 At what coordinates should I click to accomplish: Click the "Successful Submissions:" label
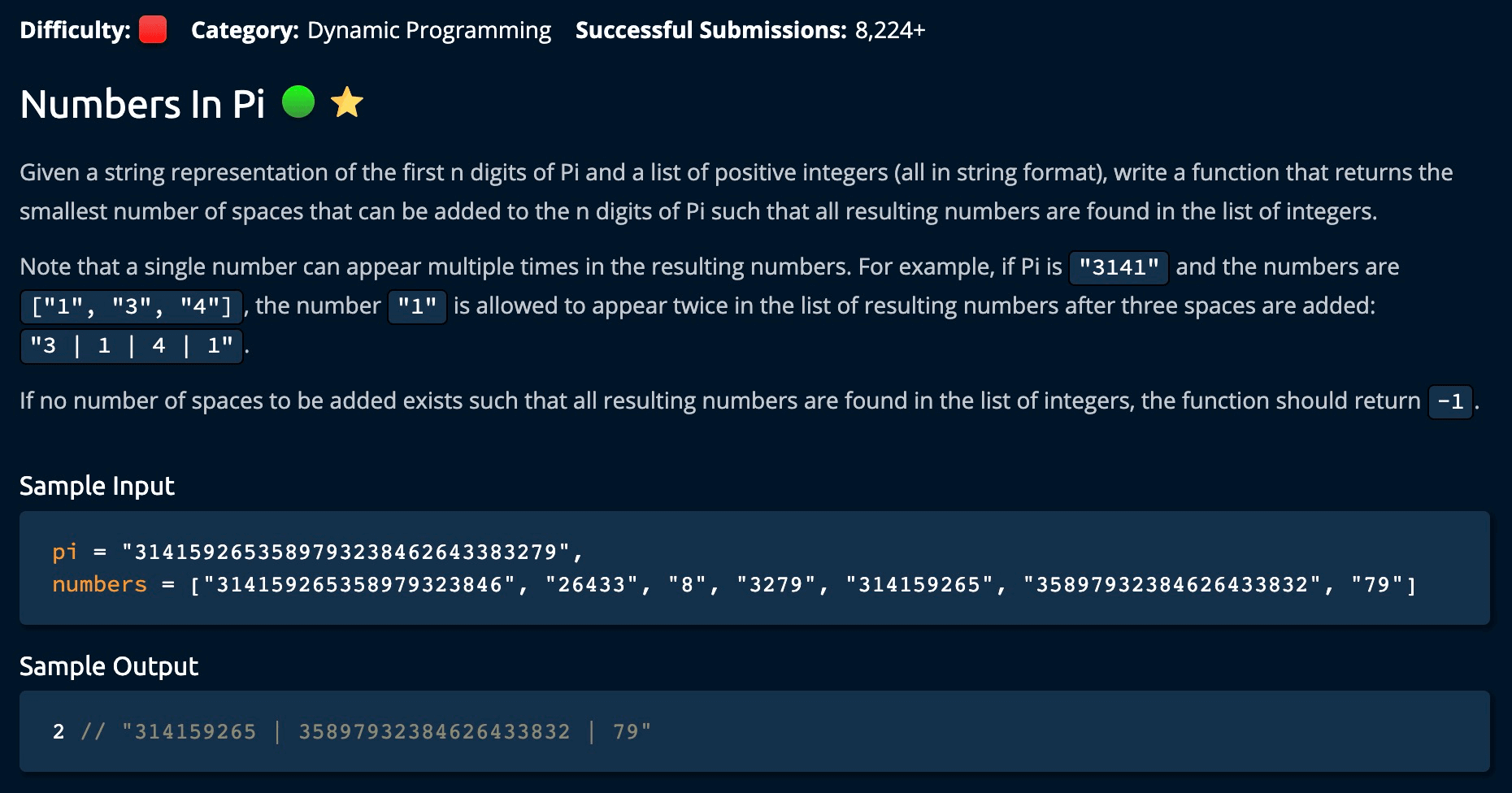pos(711,30)
